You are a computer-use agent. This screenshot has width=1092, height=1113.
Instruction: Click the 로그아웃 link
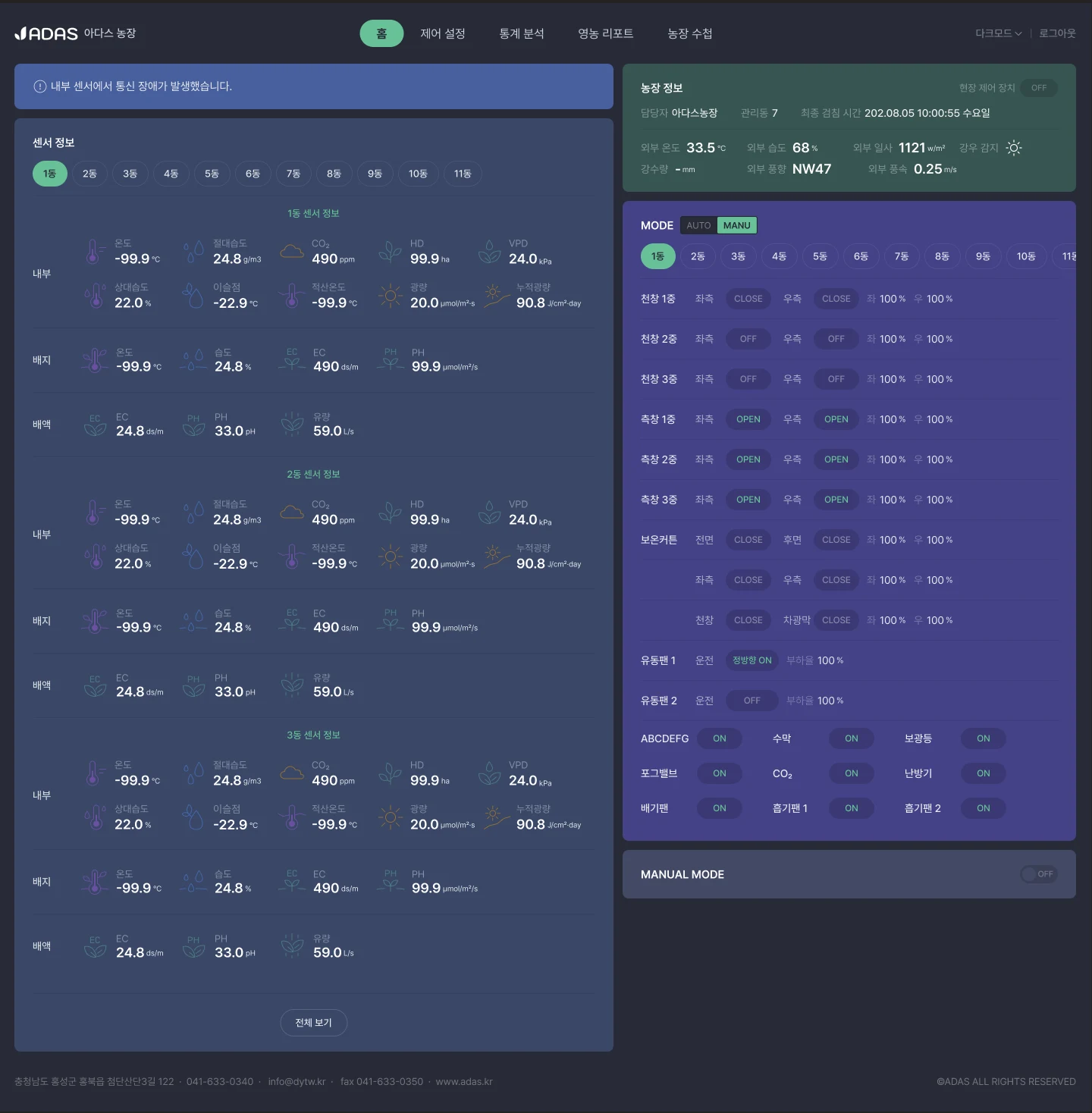pos(1057,33)
